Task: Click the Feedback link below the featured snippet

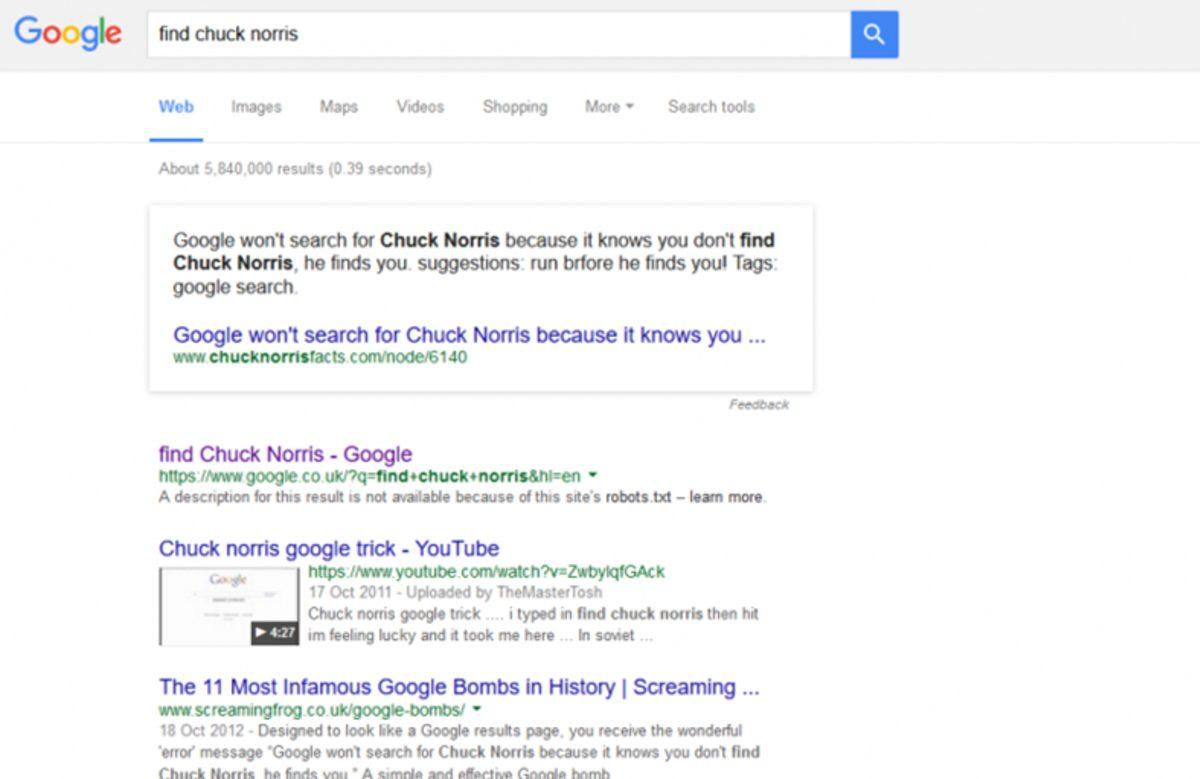Action: (x=762, y=404)
